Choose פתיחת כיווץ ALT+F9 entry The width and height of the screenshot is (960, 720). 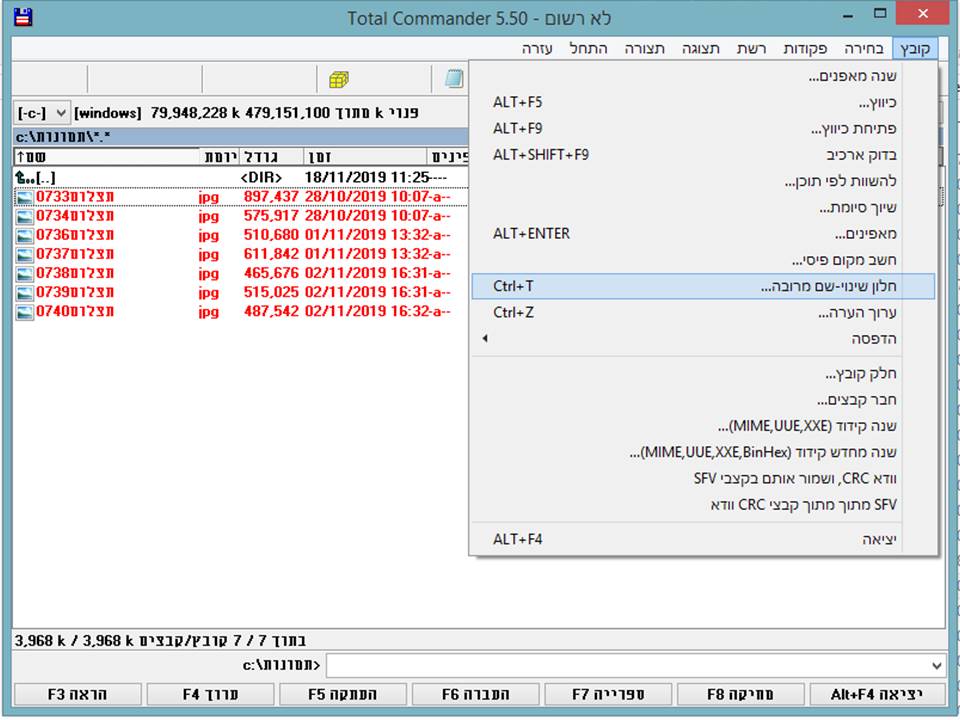click(703, 129)
